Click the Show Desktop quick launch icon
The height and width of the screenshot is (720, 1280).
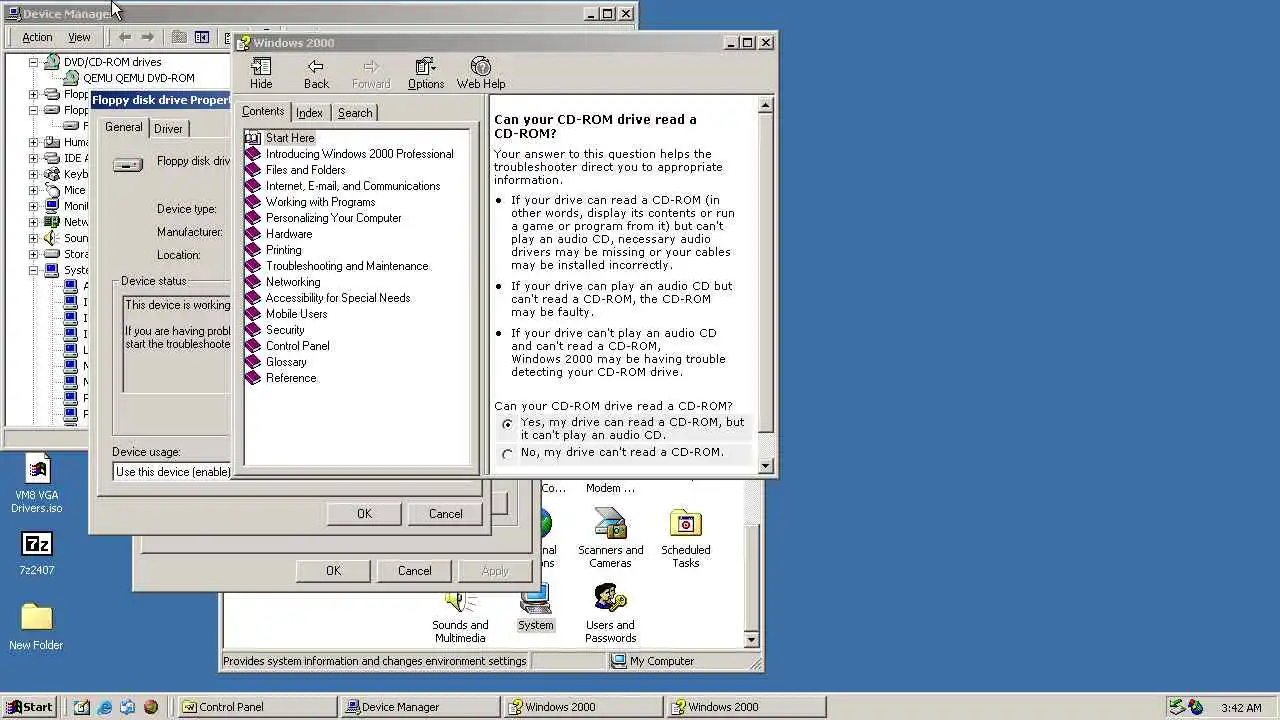(x=81, y=707)
